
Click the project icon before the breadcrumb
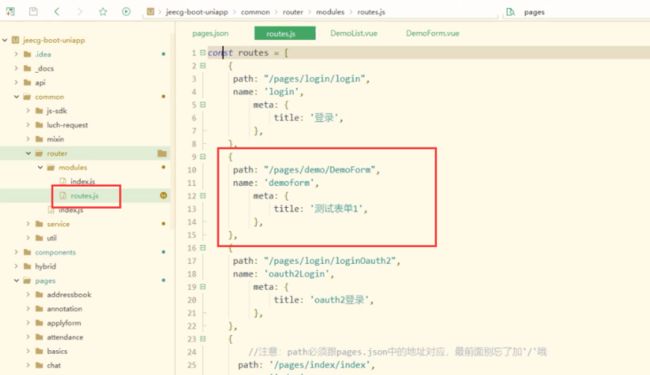(x=150, y=12)
